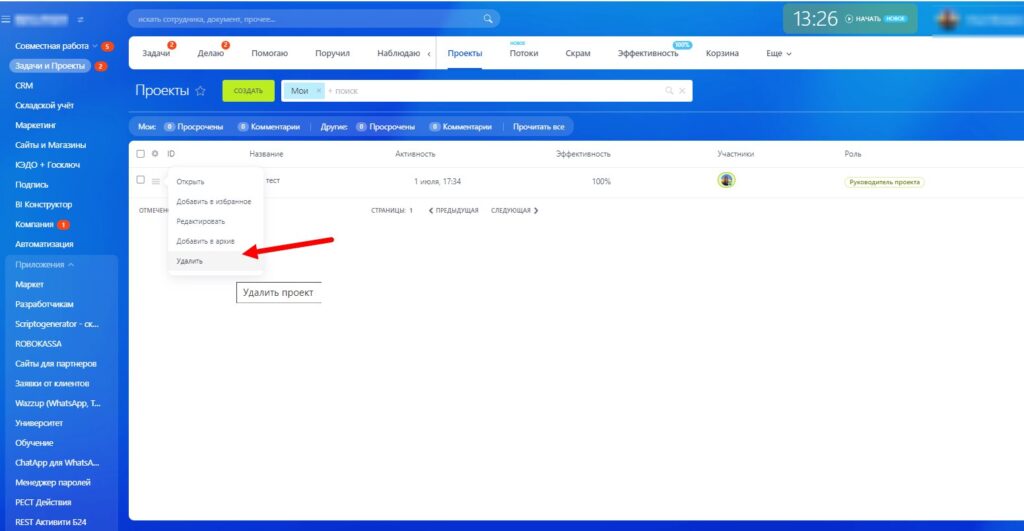Click the user profile avatar at top right
Screen dimensions: 1024x531
point(948,20)
